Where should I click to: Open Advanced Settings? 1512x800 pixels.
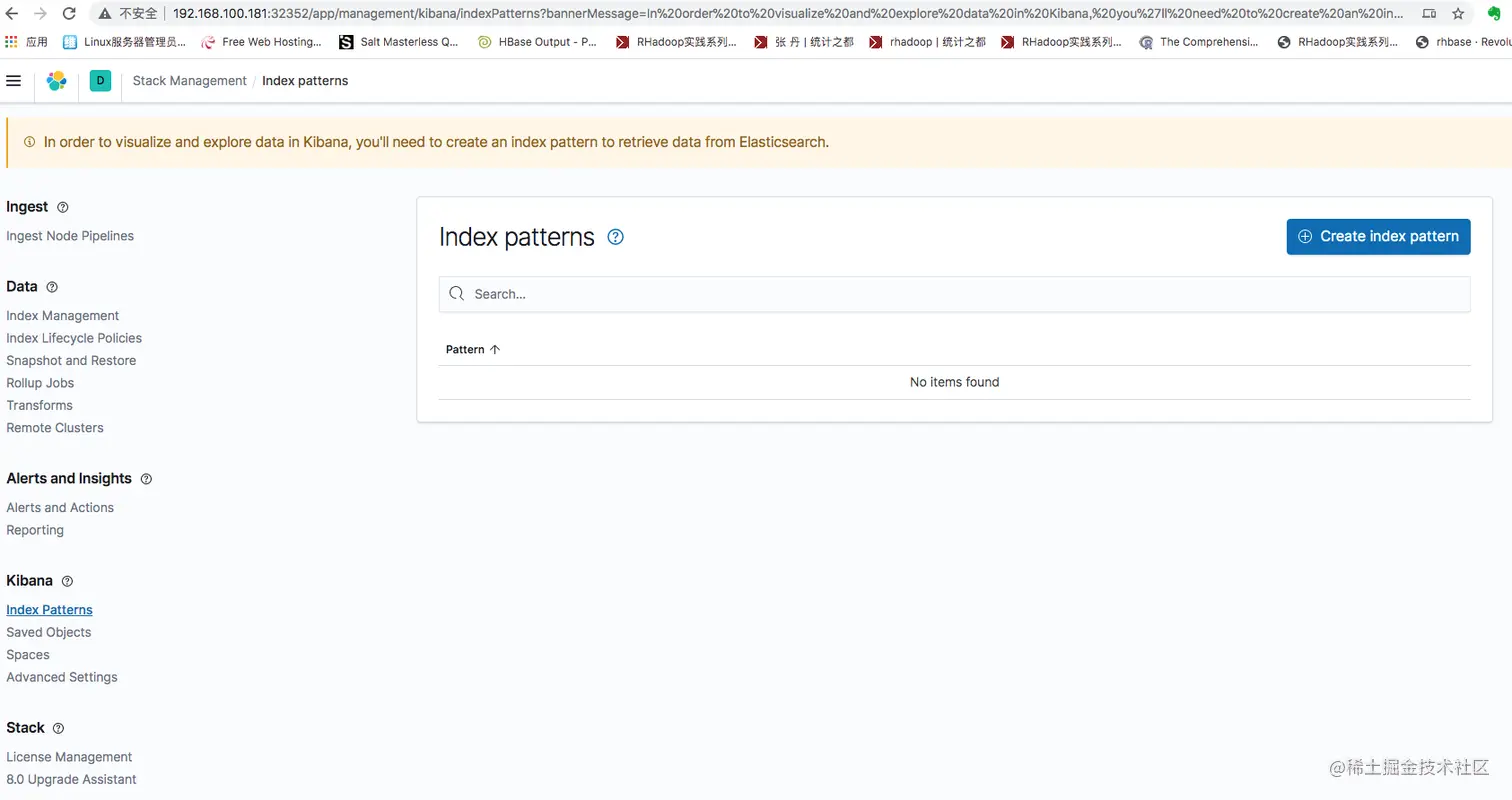click(x=62, y=678)
